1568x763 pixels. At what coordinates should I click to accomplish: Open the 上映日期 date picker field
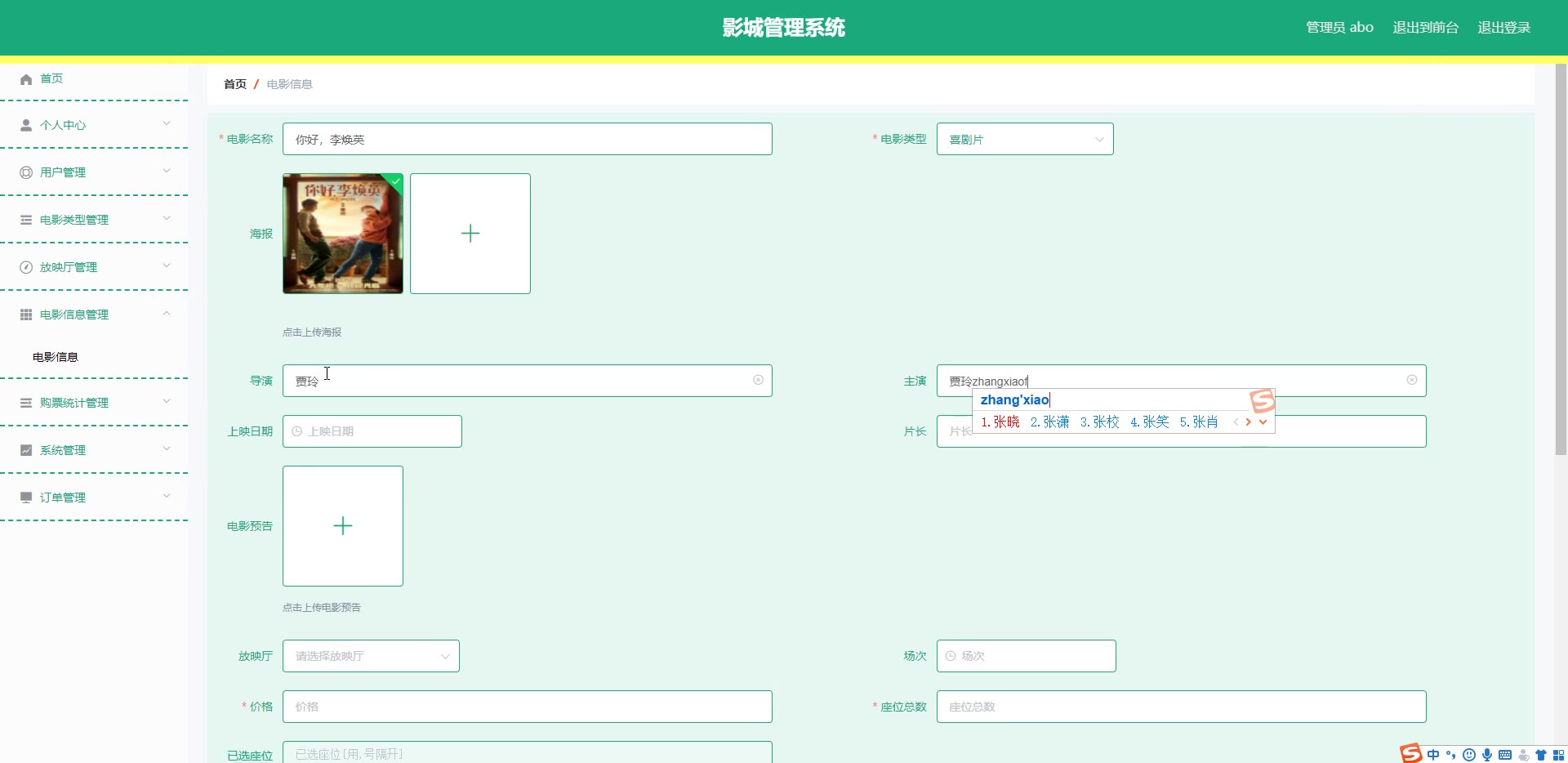(x=372, y=431)
